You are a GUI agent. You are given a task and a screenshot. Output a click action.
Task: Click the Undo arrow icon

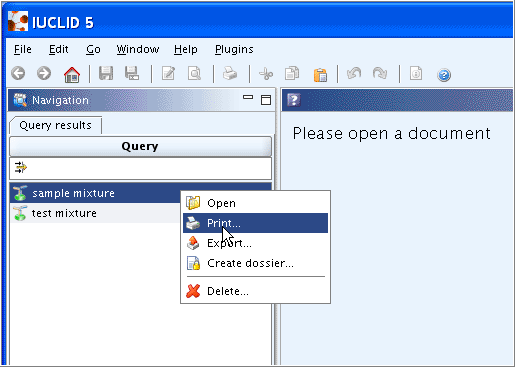(354, 73)
